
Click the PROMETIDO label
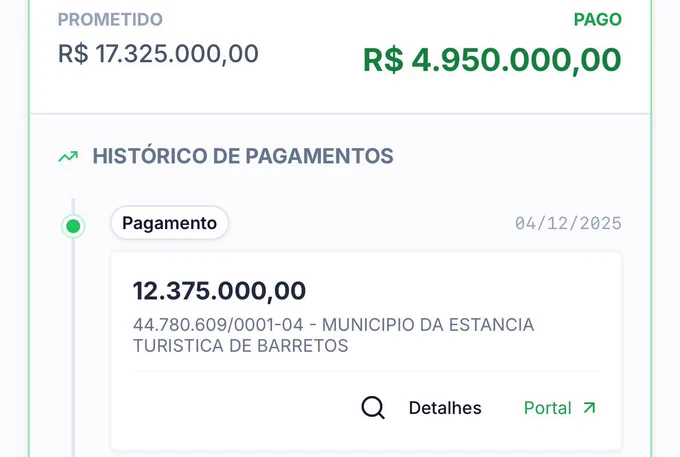[x=110, y=20]
